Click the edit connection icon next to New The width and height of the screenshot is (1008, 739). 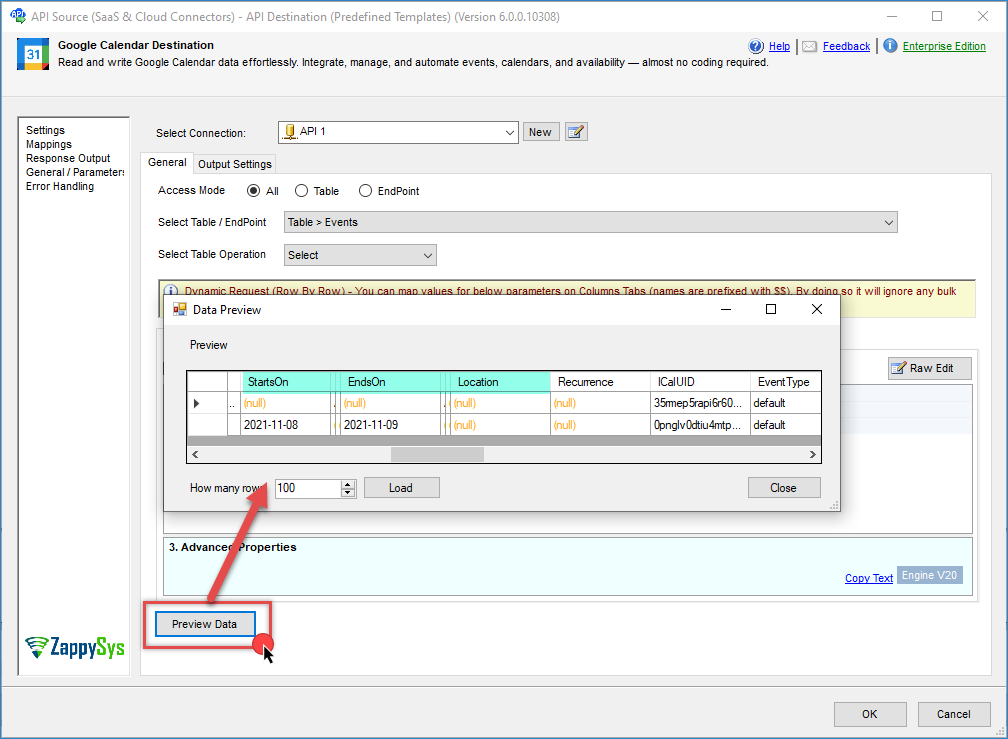pyautogui.click(x=575, y=132)
